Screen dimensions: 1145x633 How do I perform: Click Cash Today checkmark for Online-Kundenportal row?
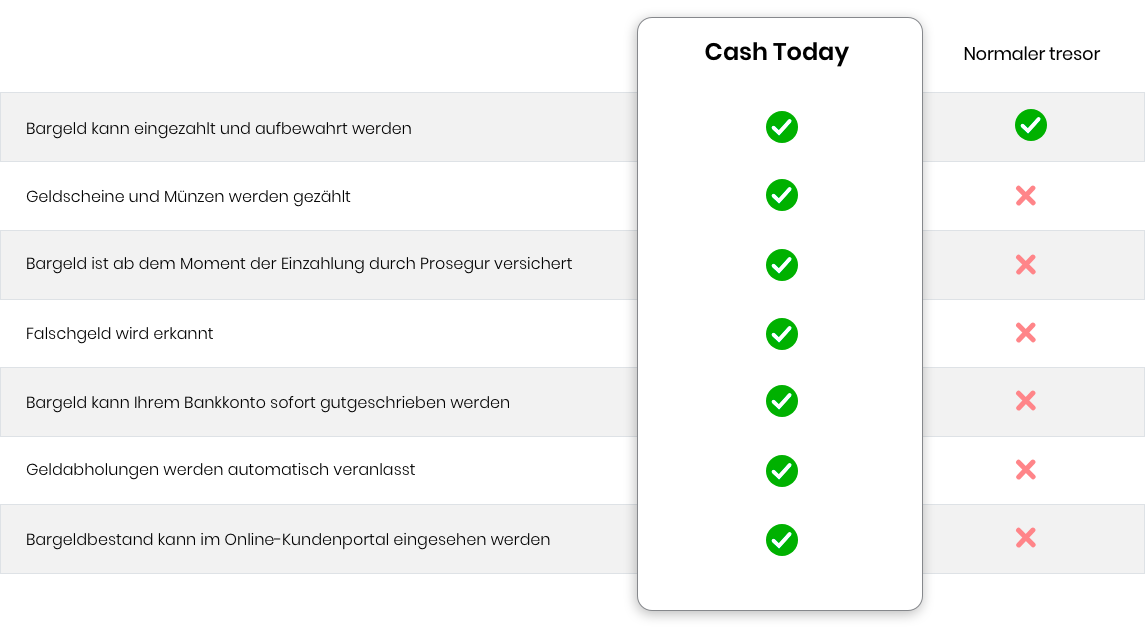point(781,539)
